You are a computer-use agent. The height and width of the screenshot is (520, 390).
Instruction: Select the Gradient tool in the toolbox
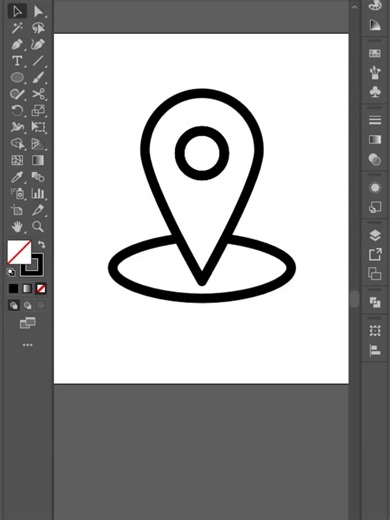[x=38, y=160]
